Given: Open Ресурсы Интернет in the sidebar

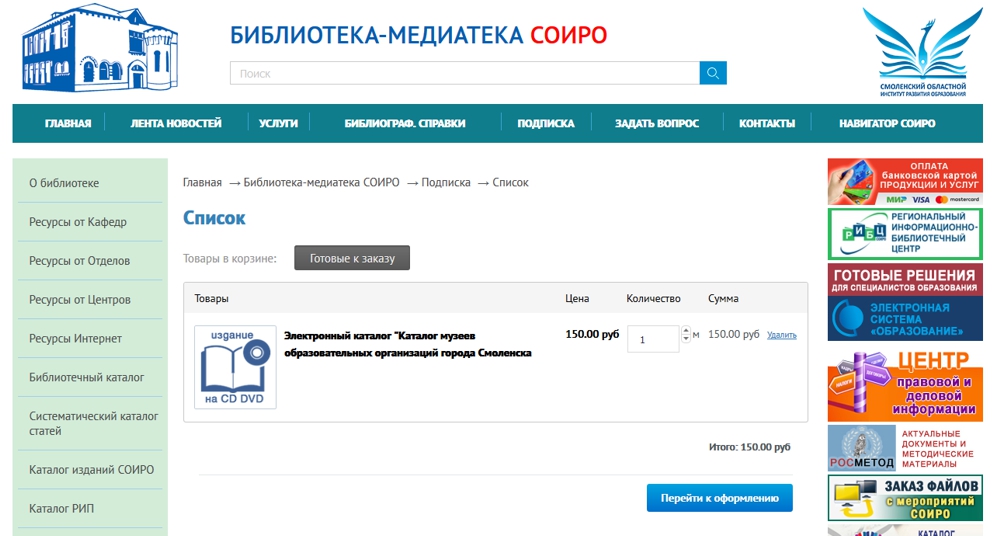Looking at the screenshot, I should pos(75,339).
